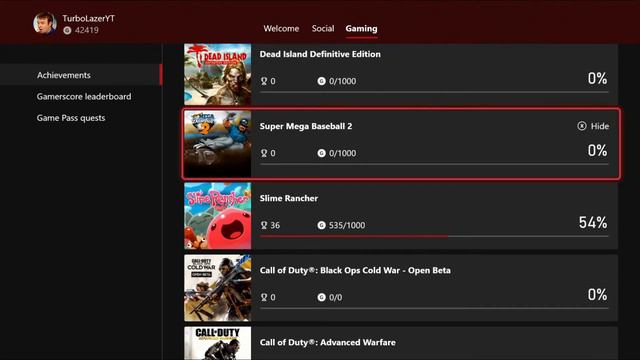Open the Slime Rancher cover thumbnail
The height and width of the screenshot is (360, 640).
pyautogui.click(x=218, y=216)
